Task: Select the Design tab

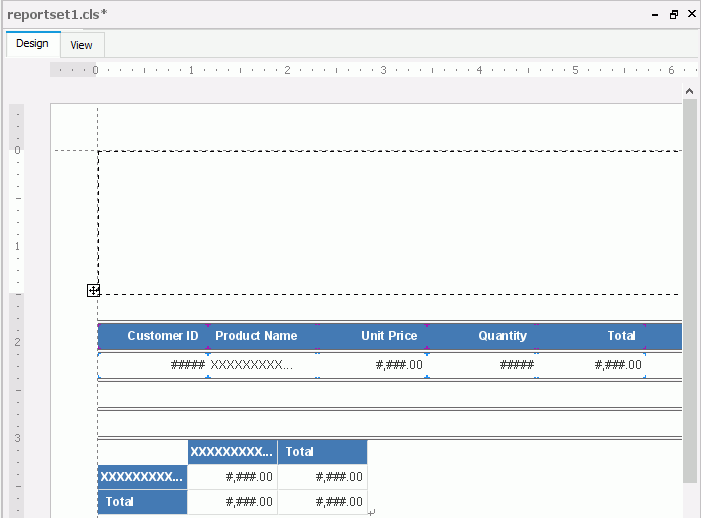Action: [x=32, y=44]
